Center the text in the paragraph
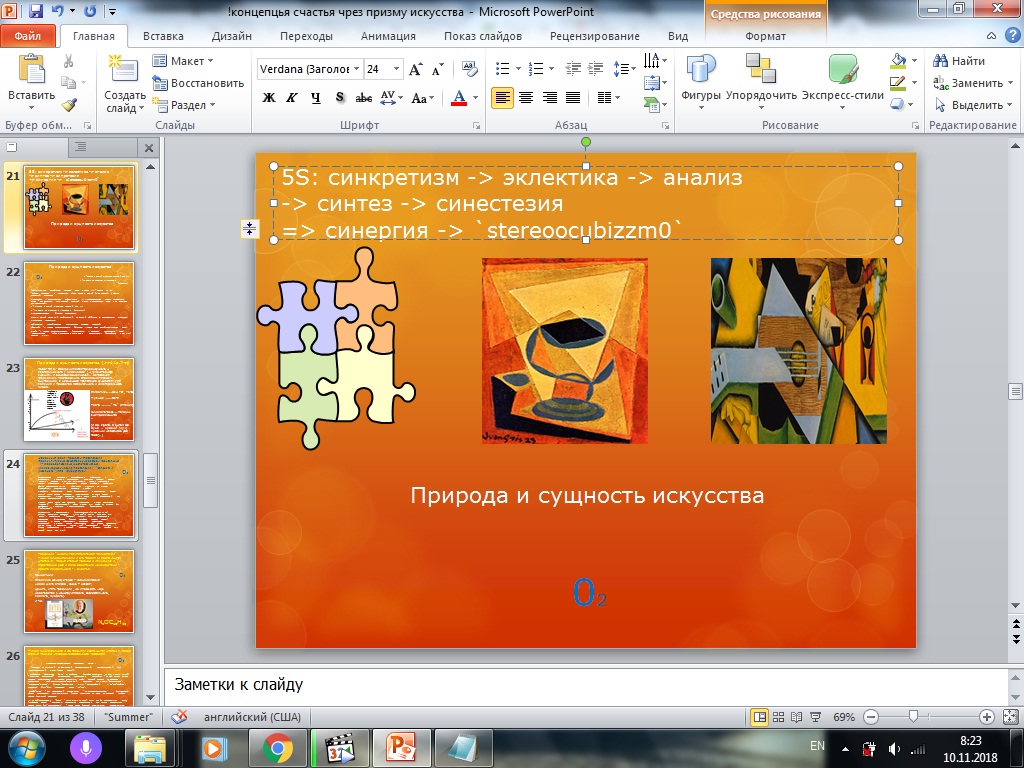 pyautogui.click(x=526, y=98)
